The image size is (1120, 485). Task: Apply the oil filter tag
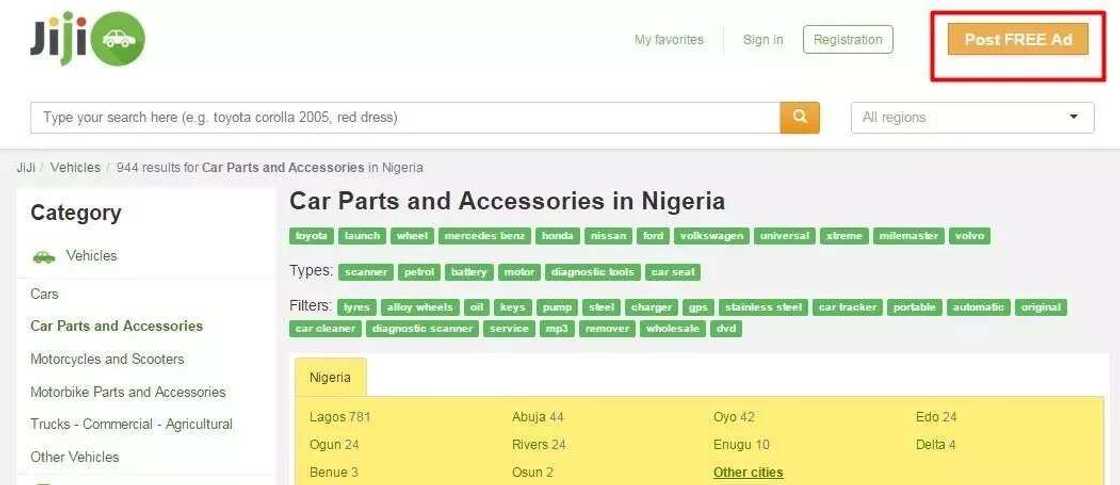pos(476,307)
